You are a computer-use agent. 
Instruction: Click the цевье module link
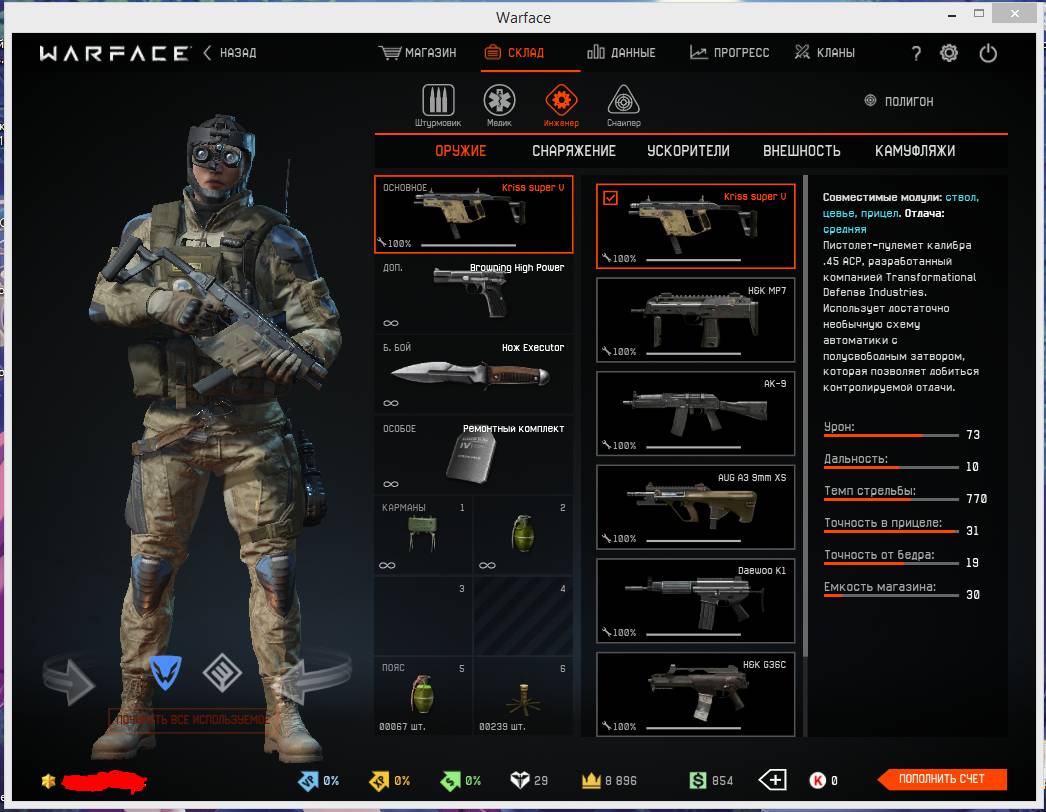(x=839, y=214)
